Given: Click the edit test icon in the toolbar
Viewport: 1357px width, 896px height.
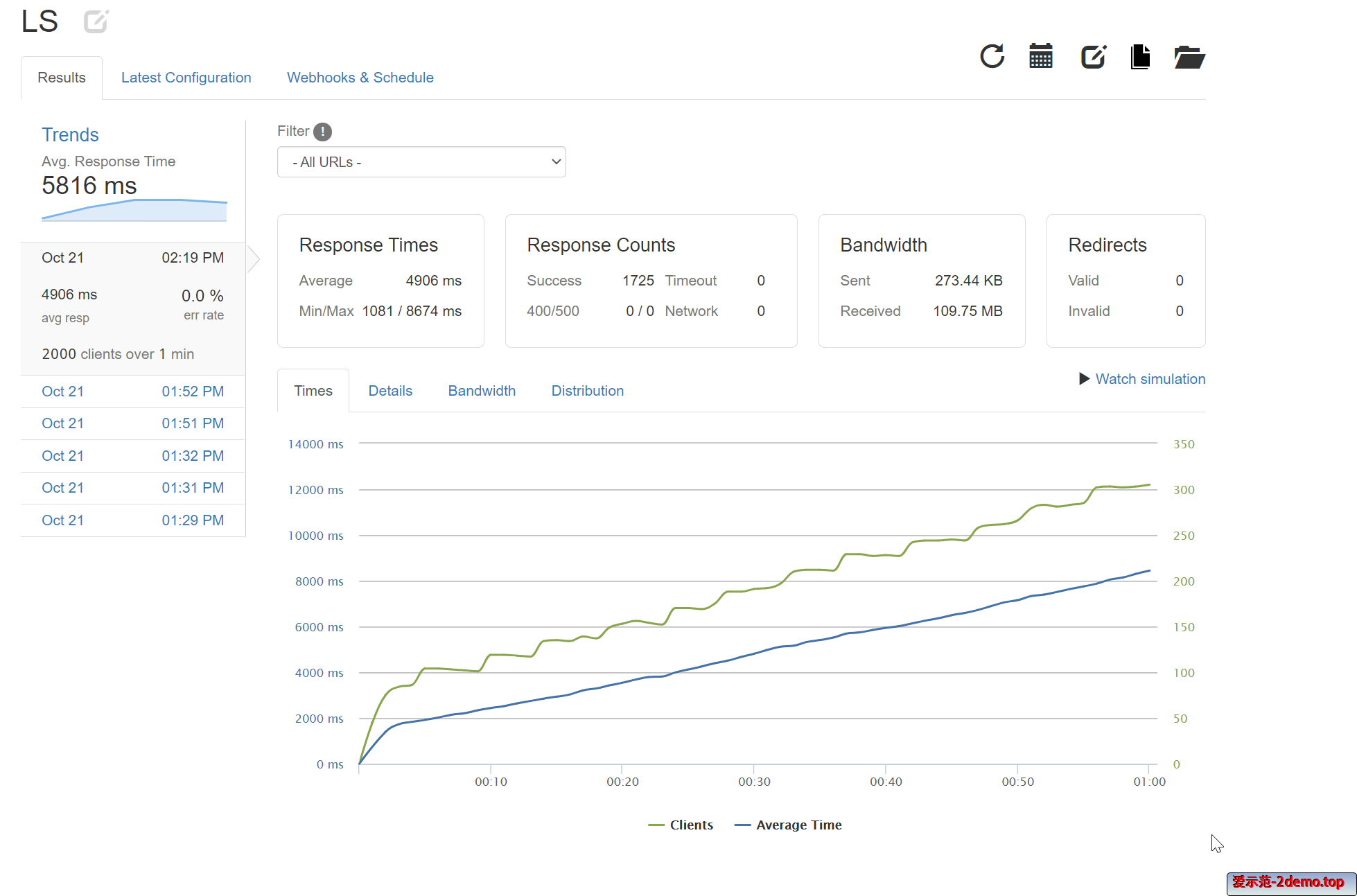Looking at the screenshot, I should pyautogui.click(x=1093, y=56).
